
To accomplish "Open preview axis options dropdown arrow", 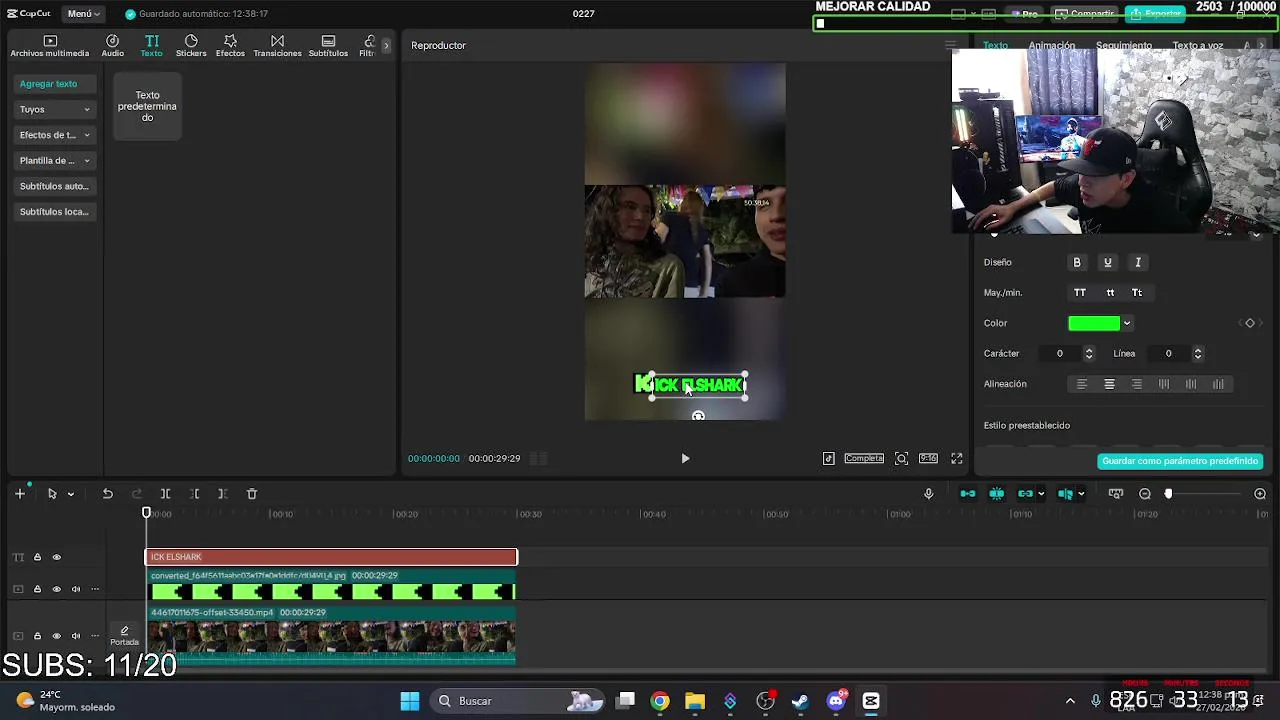I will click(x=1081, y=494).
